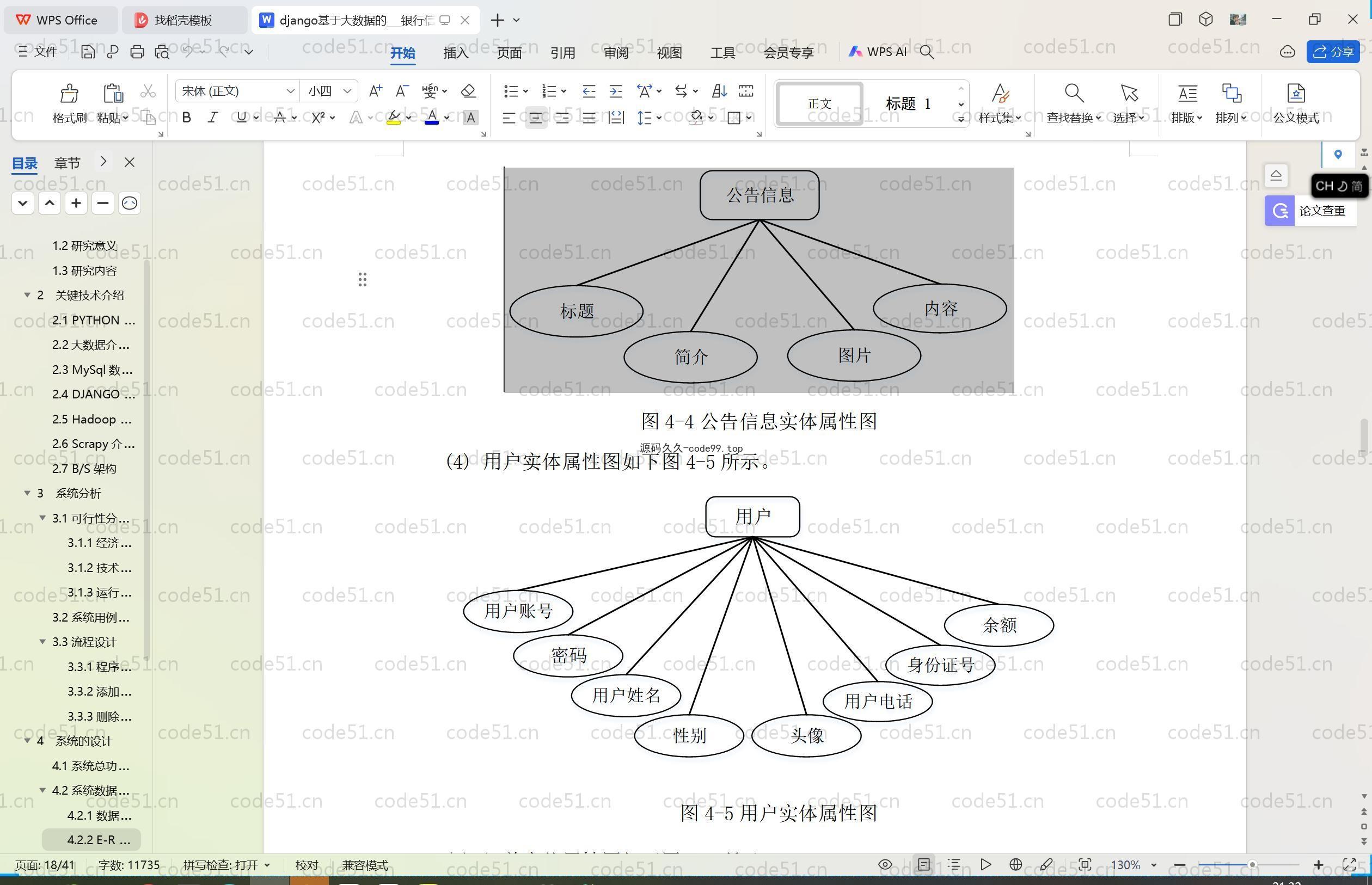Screen dimensions: 1372x885
Task: Open numbered list dropdown arrow
Action: 564,91
